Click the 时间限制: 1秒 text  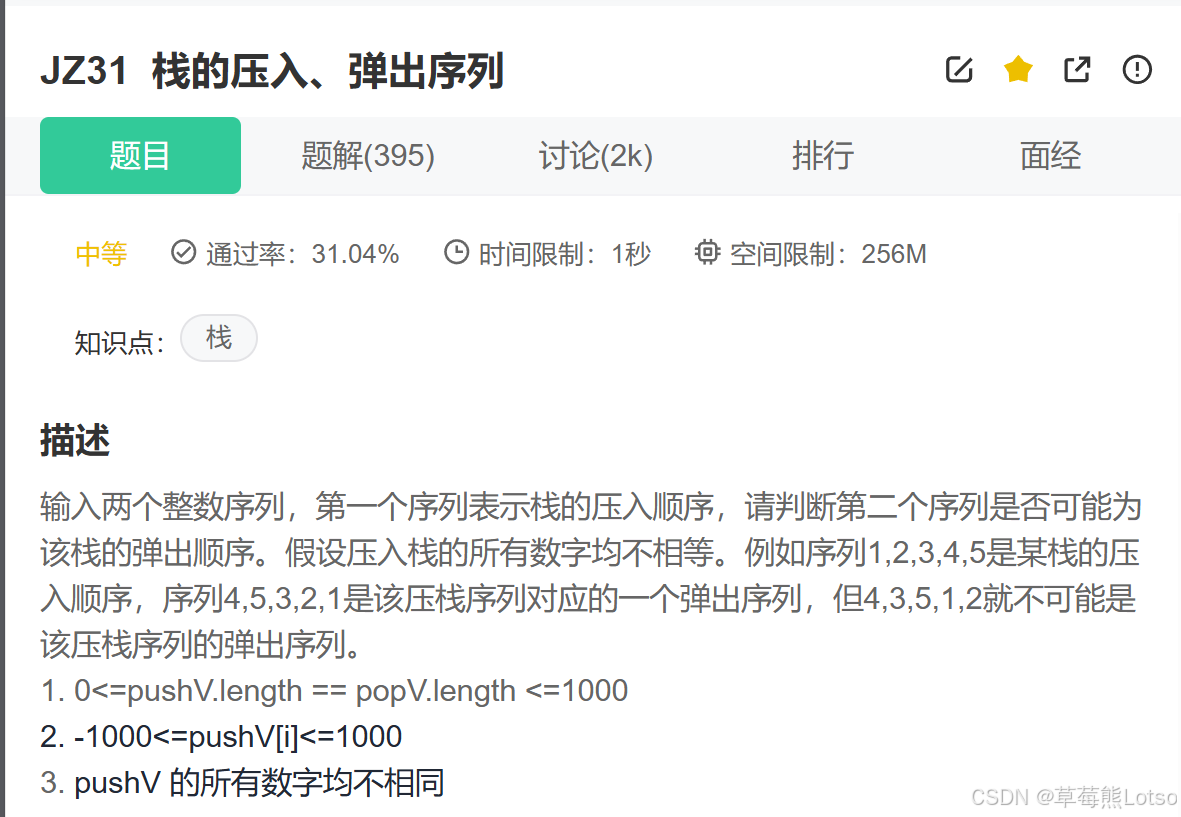click(564, 254)
